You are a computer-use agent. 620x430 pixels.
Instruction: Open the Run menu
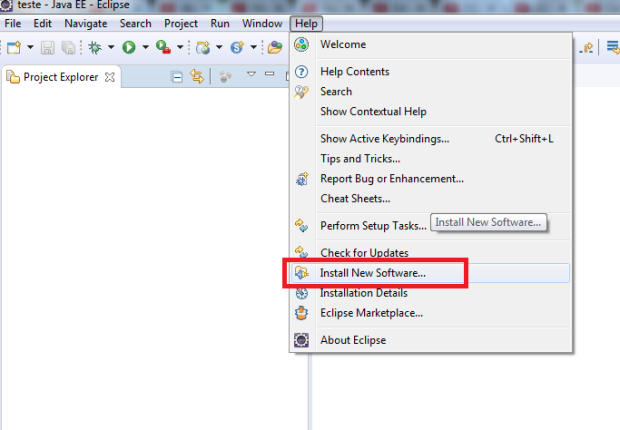click(220, 24)
